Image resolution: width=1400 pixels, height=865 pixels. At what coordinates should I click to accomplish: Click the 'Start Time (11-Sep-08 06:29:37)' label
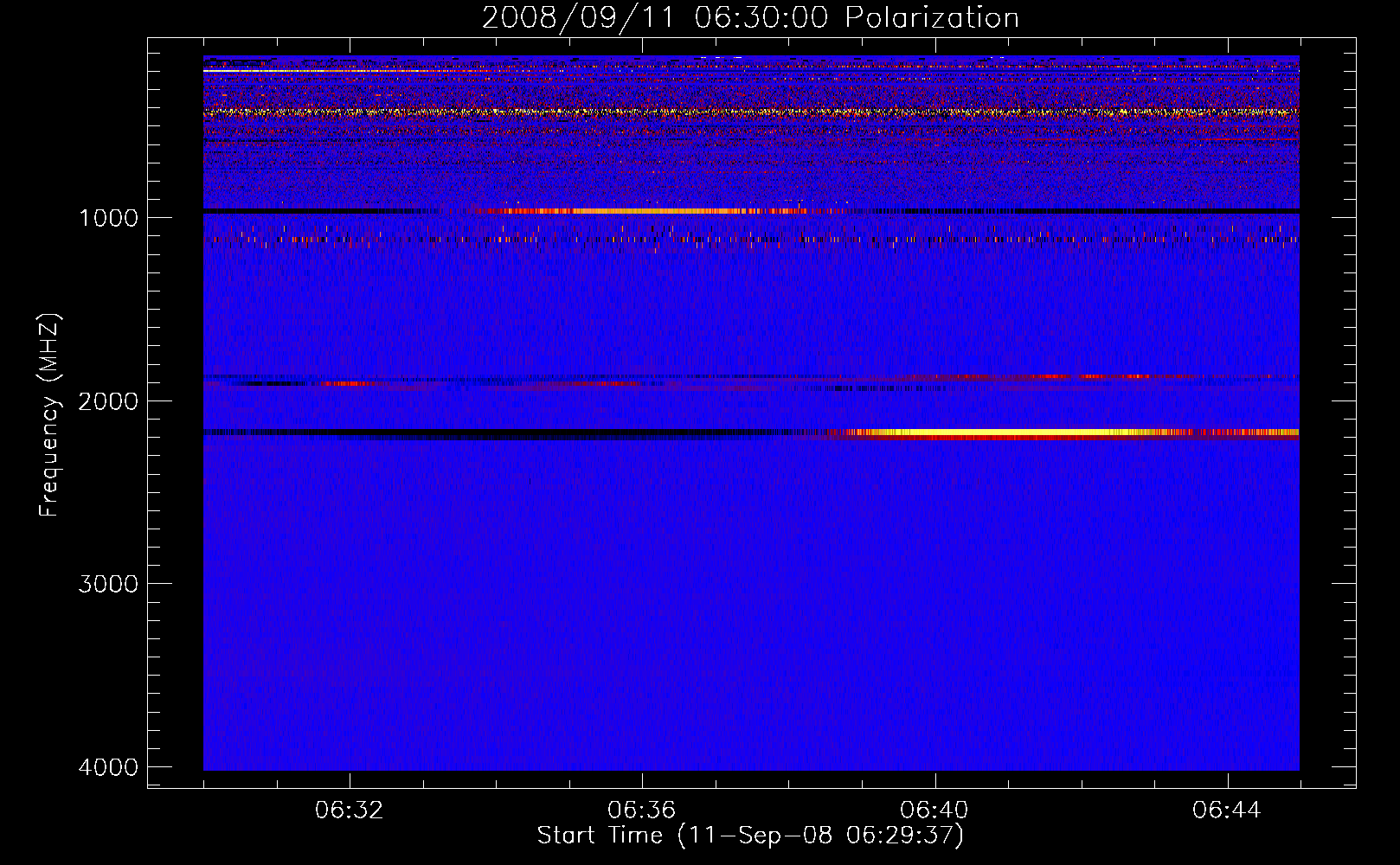pos(750,836)
